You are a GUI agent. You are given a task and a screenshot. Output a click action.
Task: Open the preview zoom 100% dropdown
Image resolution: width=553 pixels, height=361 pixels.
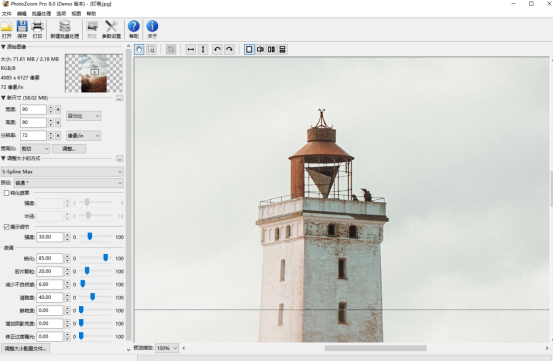(167, 348)
